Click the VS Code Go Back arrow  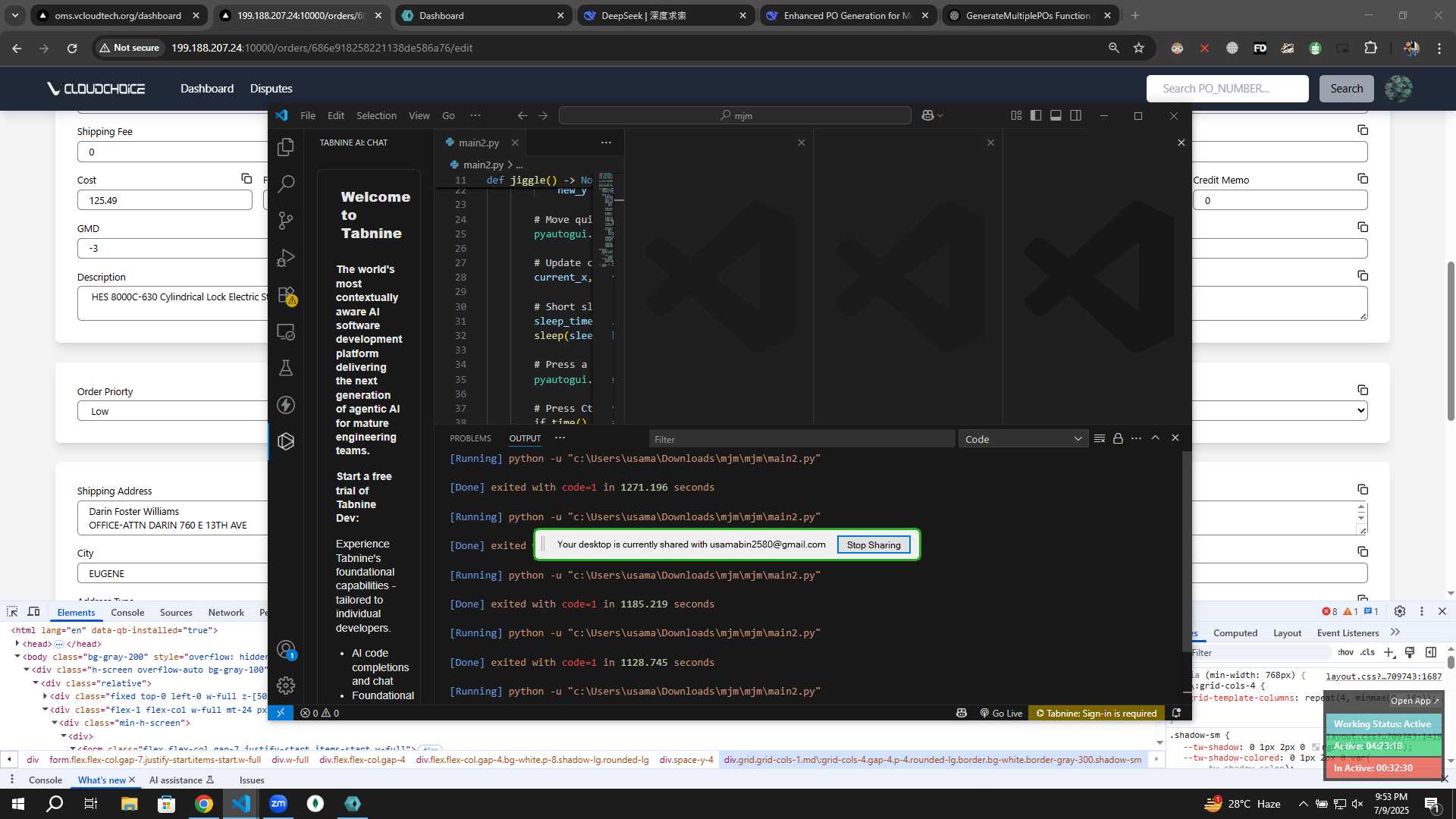tap(522, 115)
